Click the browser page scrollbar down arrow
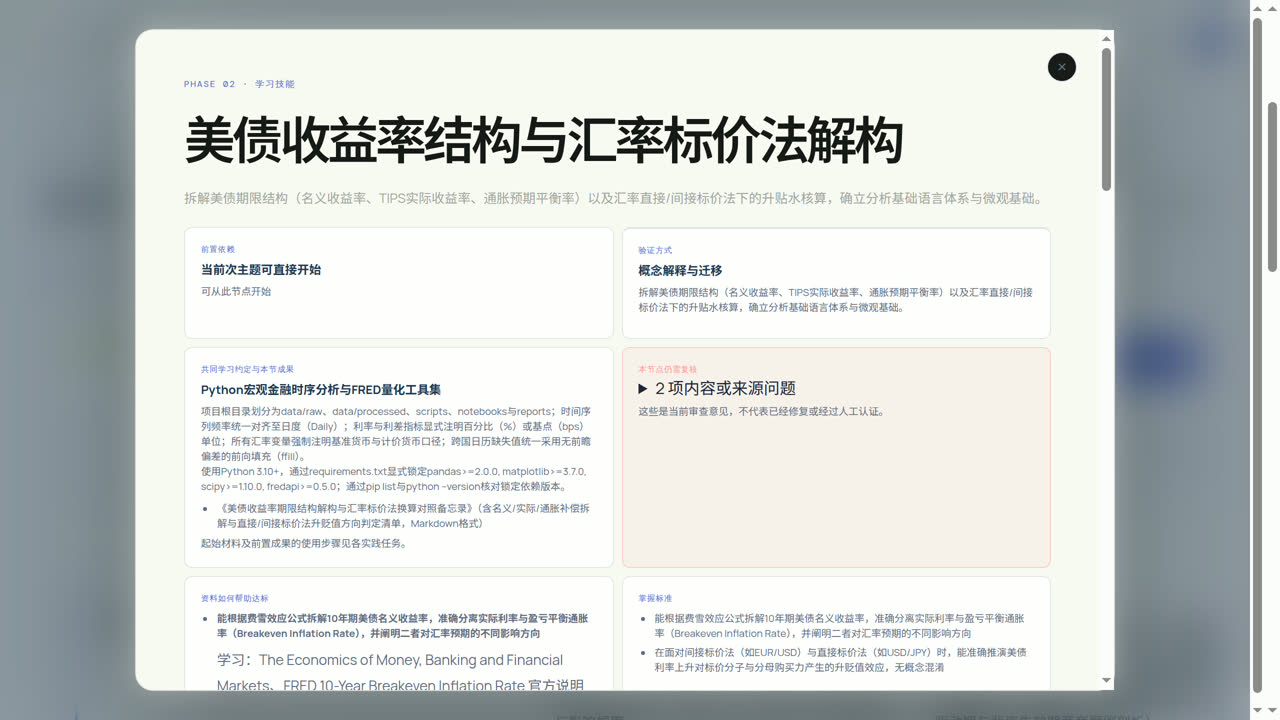The height and width of the screenshot is (720, 1280). (x=1272, y=711)
